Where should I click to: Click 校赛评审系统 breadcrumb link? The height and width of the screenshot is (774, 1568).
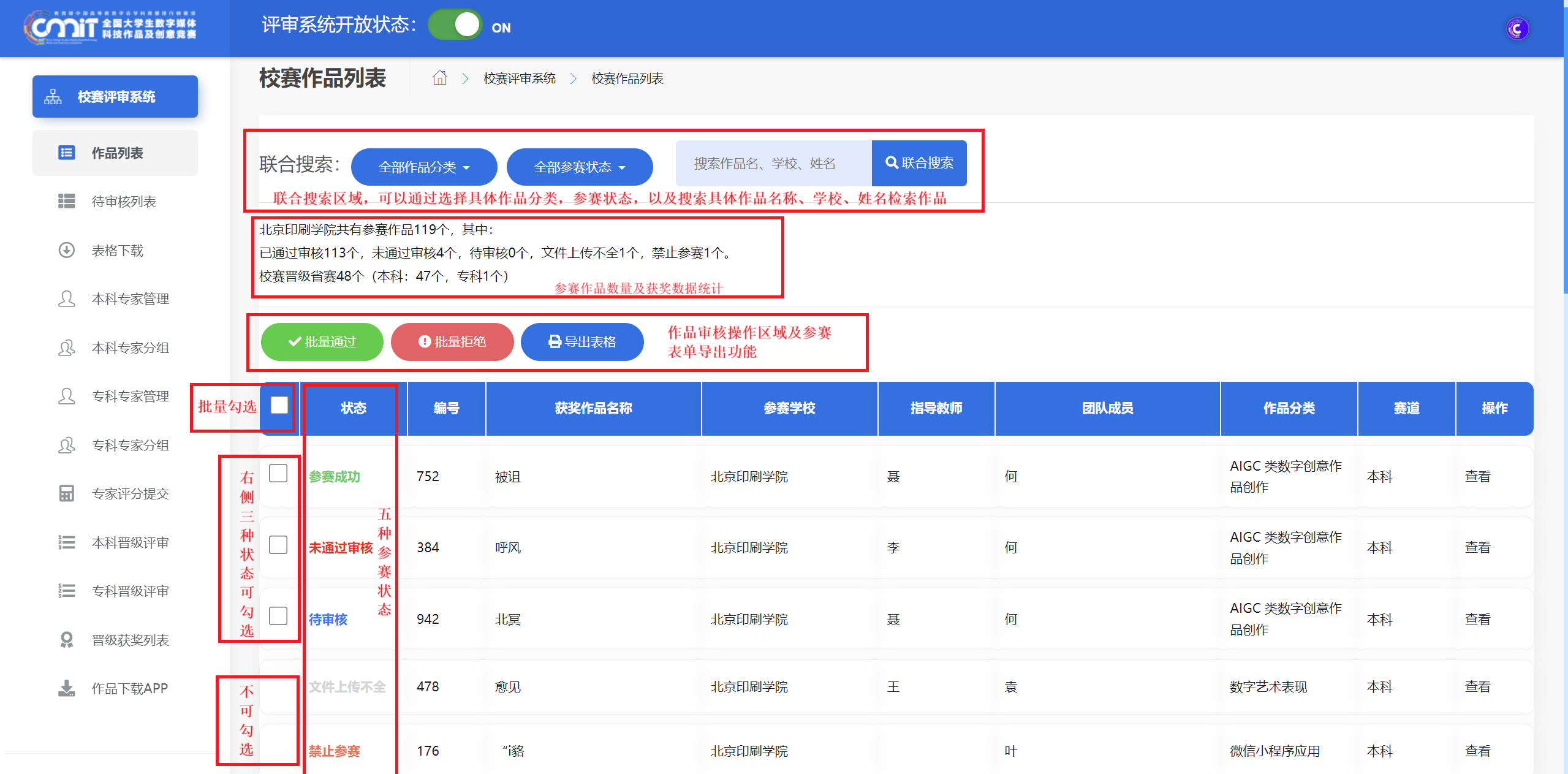click(x=519, y=78)
